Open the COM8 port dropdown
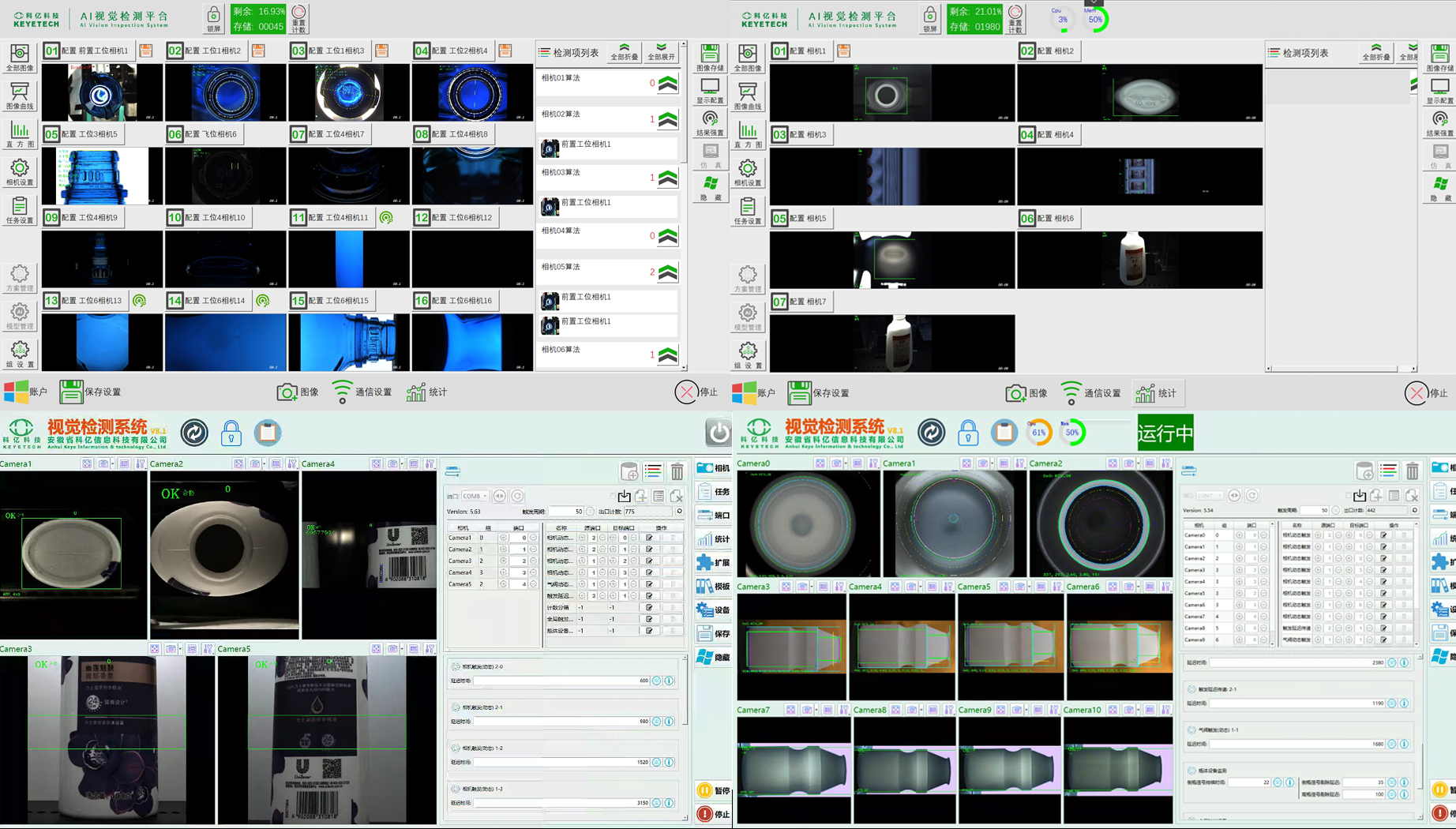Image resolution: width=1456 pixels, height=829 pixels. (x=475, y=496)
